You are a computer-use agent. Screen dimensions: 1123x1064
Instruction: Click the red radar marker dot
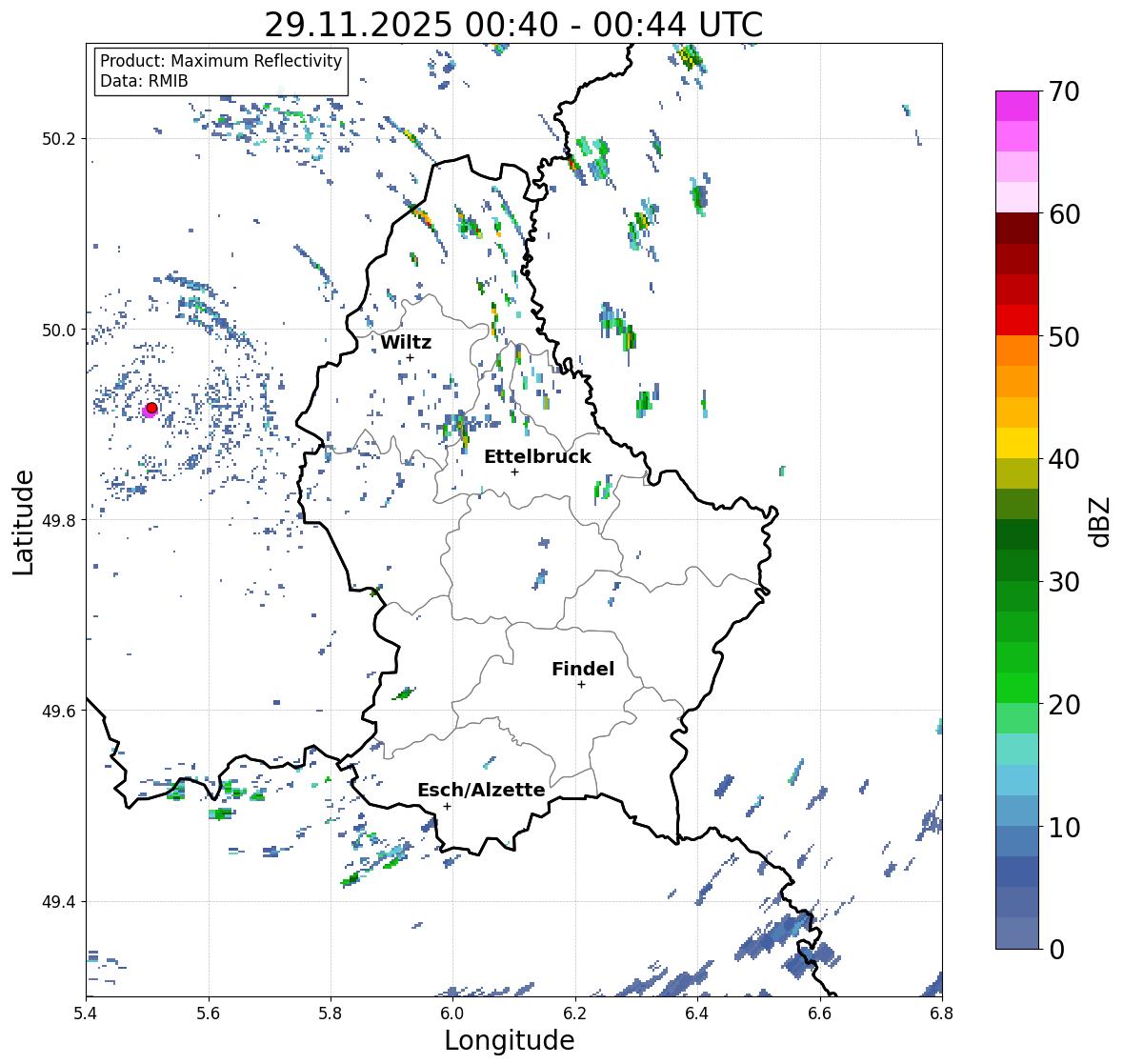point(151,408)
